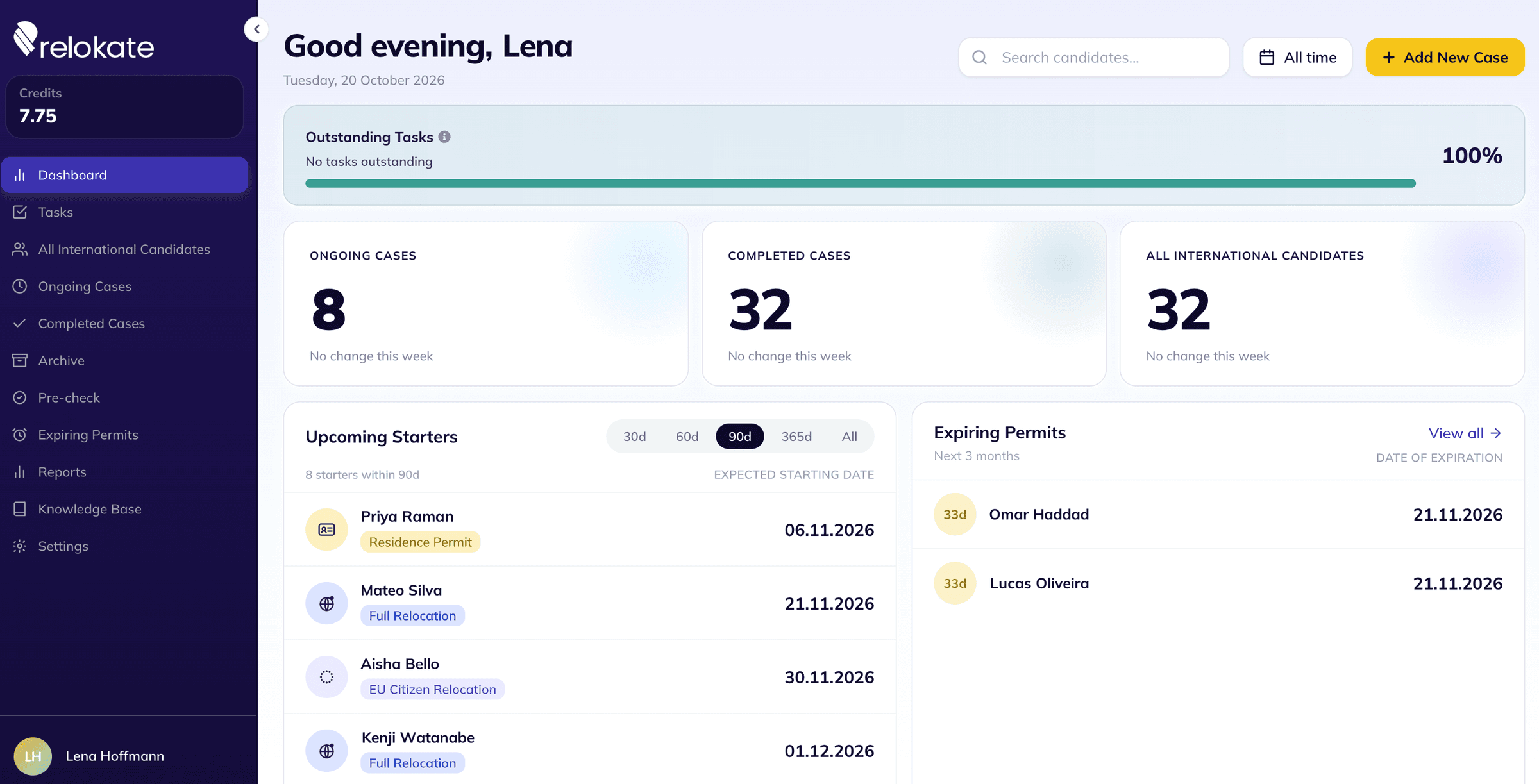Click the Dashboard bar chart icon
The image size is (1539, 784).
point(20,175)
